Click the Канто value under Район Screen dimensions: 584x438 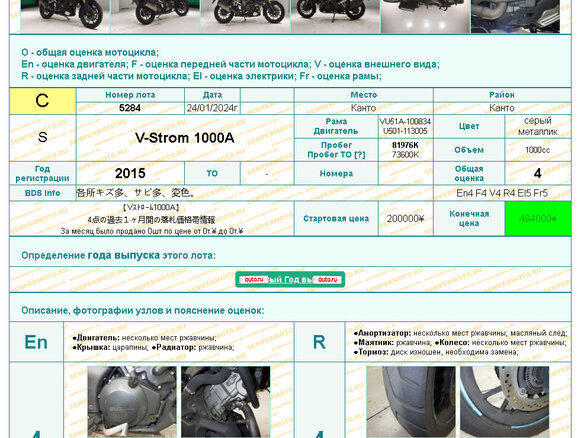[x=502, y=108]
